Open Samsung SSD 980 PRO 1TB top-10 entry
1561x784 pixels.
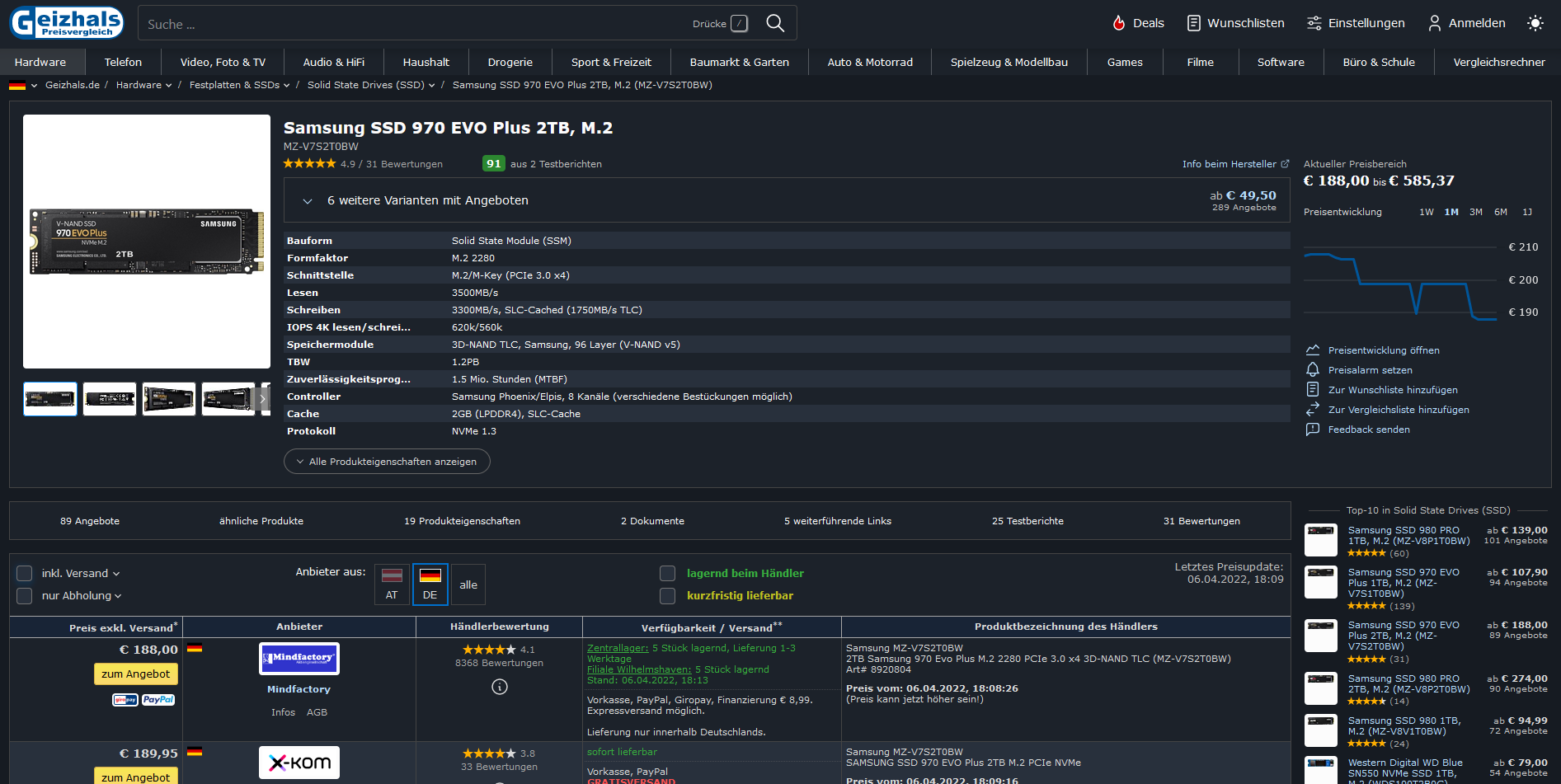tap(1408, 536)
